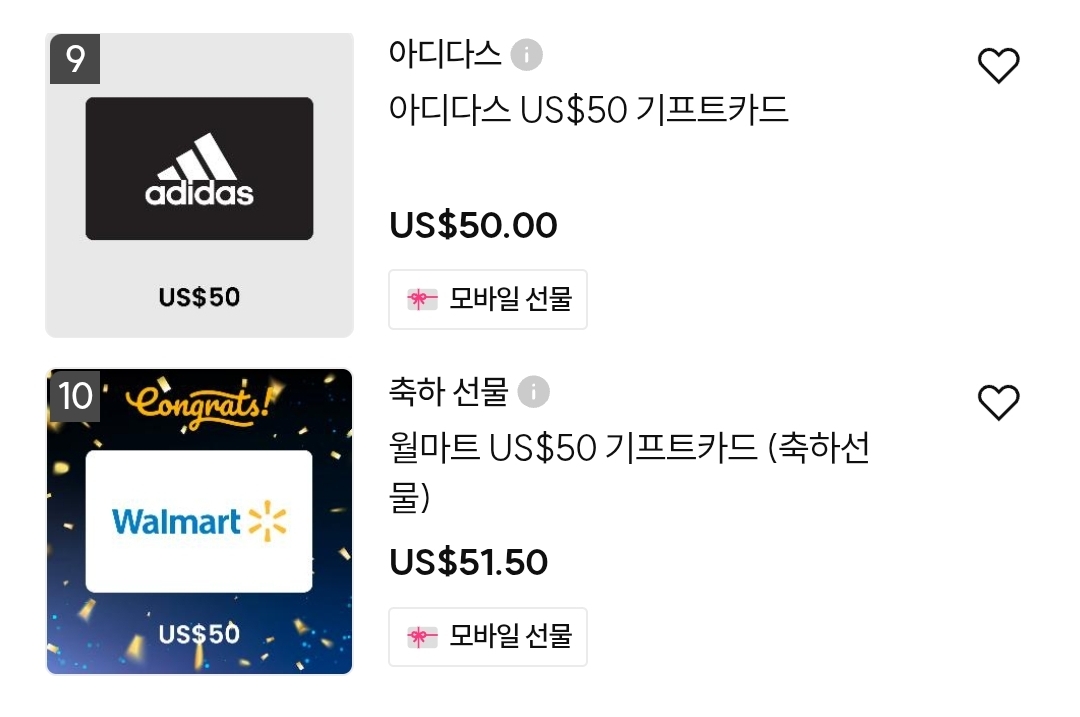Open the 아디다스 brand link
Viewport: 1080px width, 717px height.
[x=445, y=54]
